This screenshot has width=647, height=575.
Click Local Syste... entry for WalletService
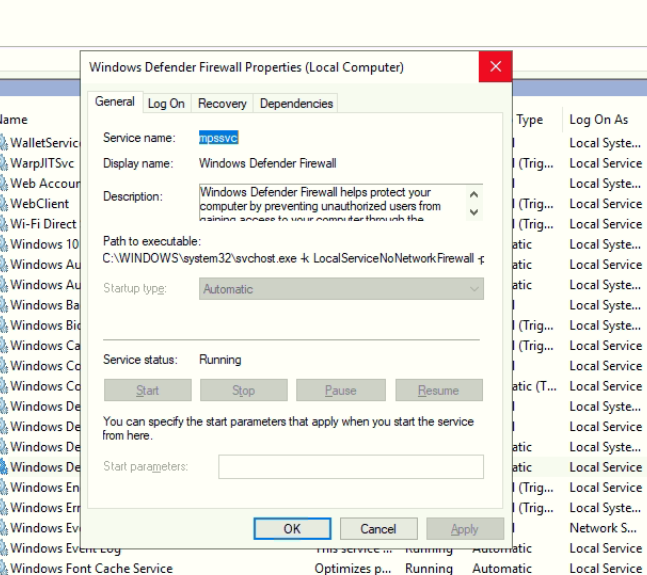[605, 143]
